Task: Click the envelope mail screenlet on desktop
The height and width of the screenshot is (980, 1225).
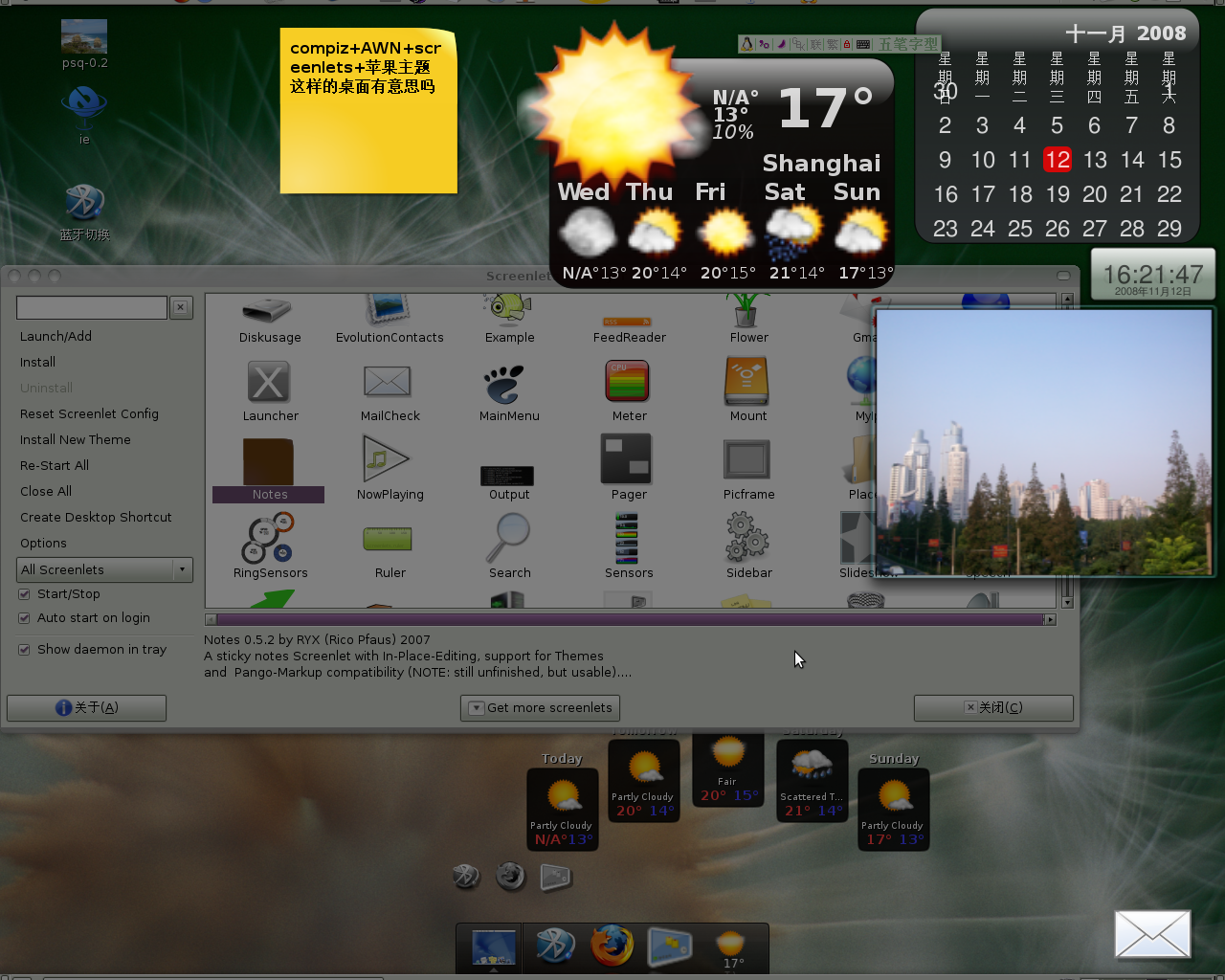Action: click(1152, 934)
